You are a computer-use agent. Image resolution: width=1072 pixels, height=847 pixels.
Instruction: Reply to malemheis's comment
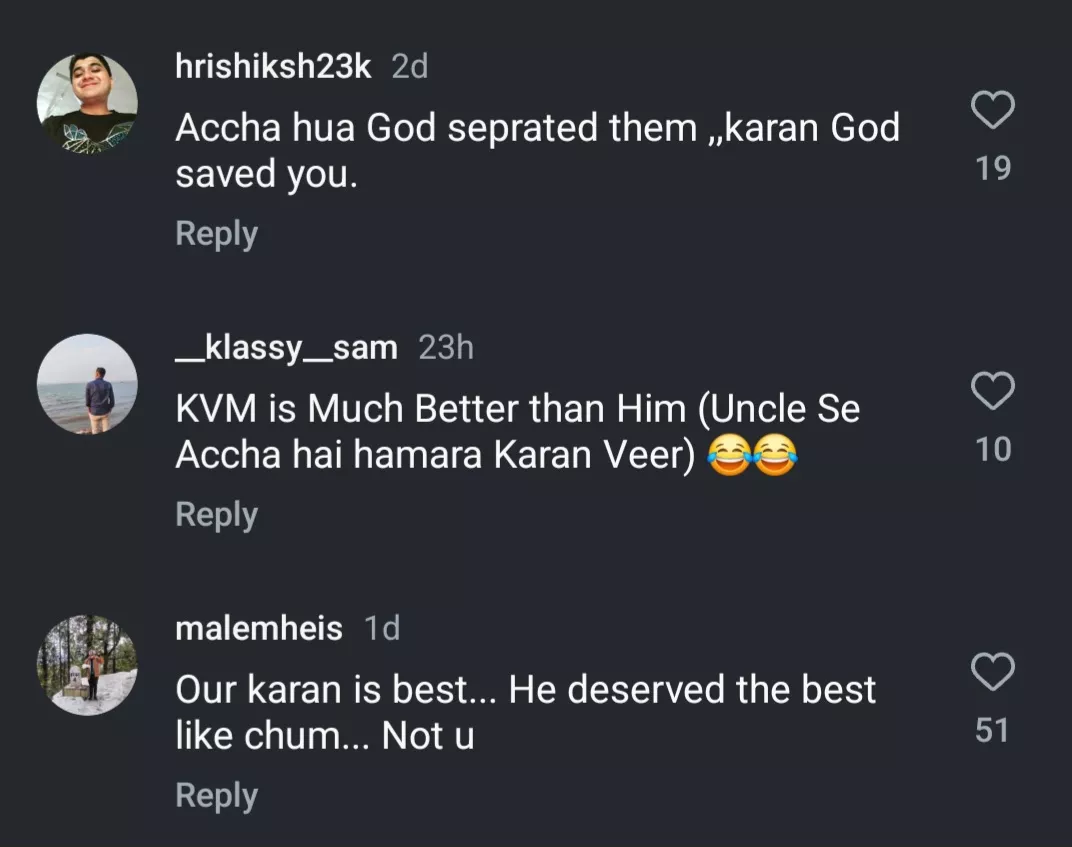pos(216,796)
